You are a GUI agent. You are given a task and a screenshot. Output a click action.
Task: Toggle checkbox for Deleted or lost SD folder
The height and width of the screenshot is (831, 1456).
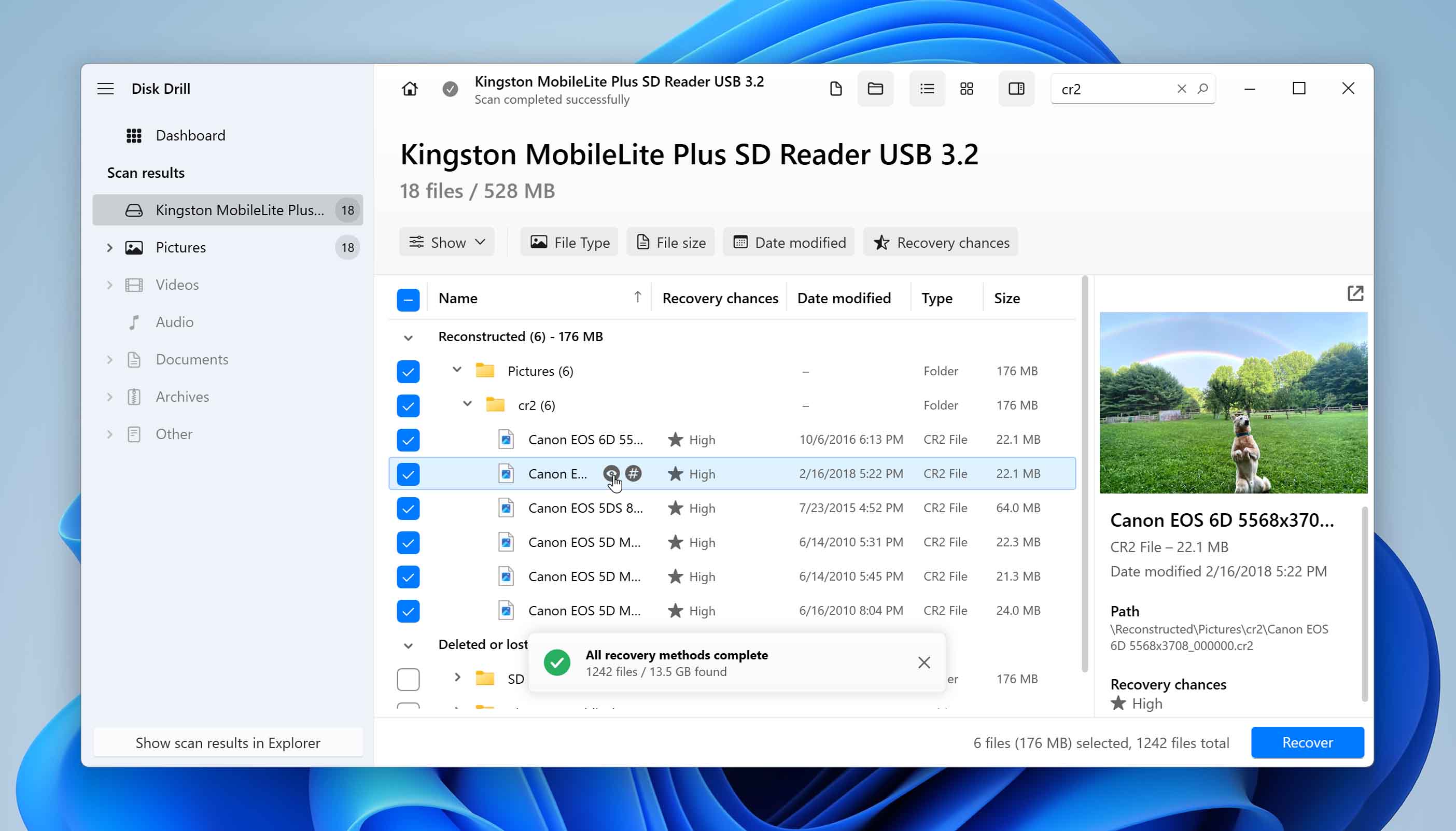point(409,679)
